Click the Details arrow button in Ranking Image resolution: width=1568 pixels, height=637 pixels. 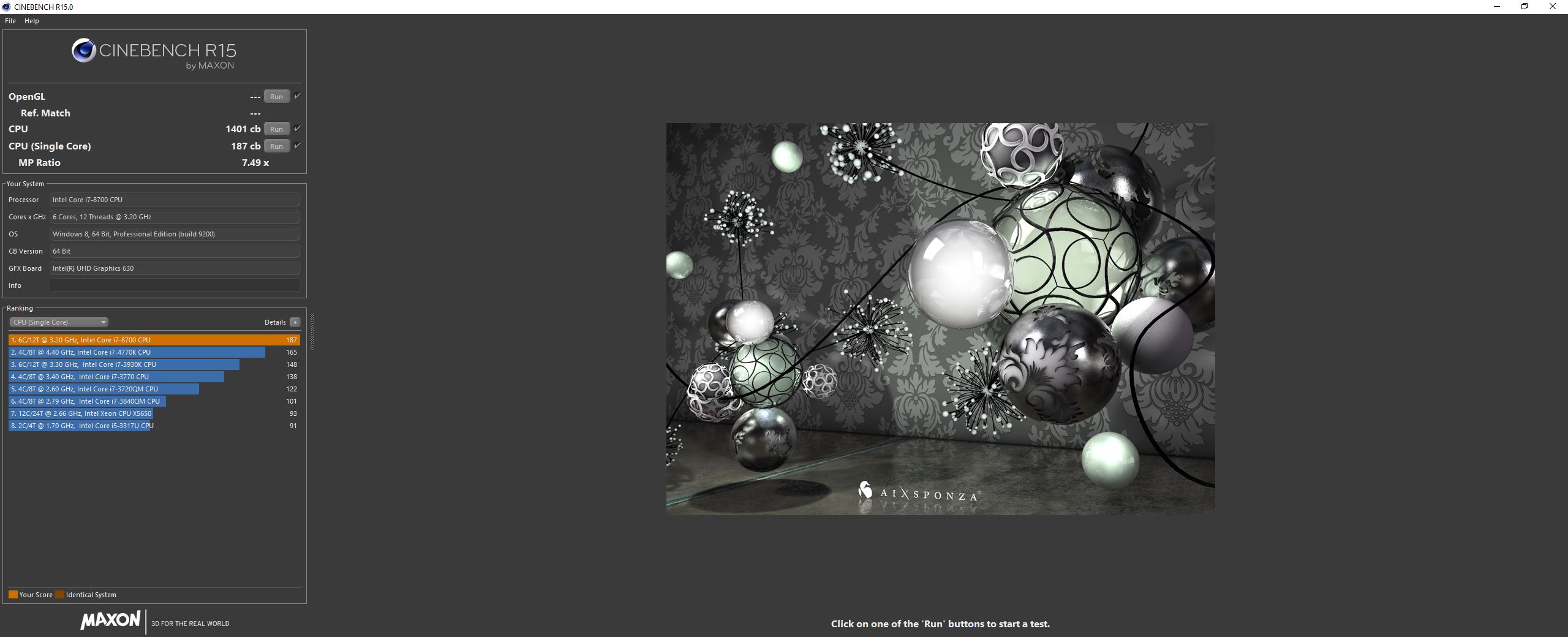pyautogui.click(x=295, y=322)
